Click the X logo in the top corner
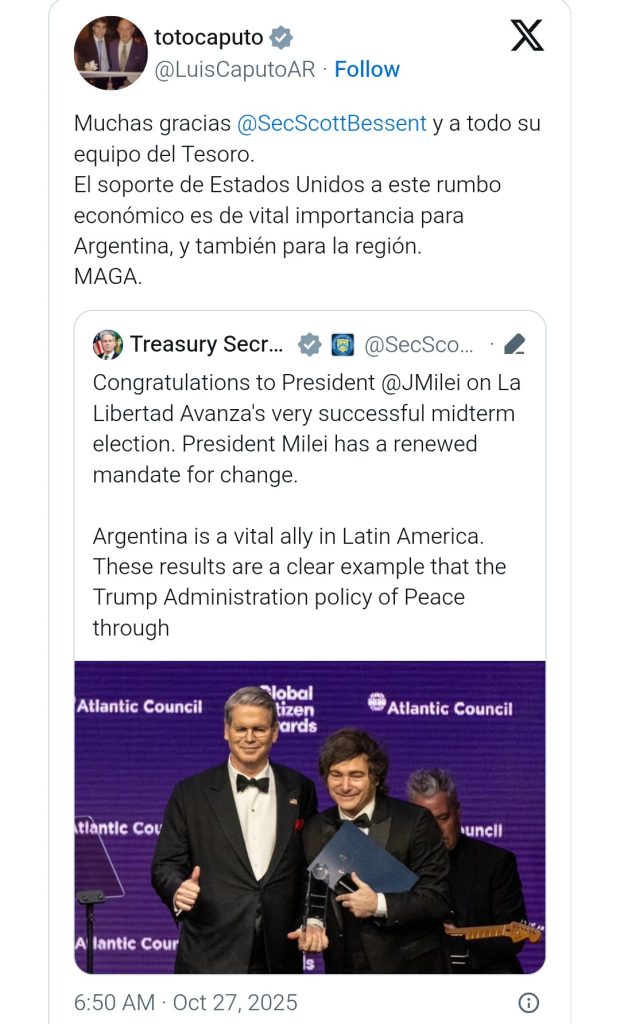Image resolution: width=620 pixels, height=1024 pixels. [527, 36]
